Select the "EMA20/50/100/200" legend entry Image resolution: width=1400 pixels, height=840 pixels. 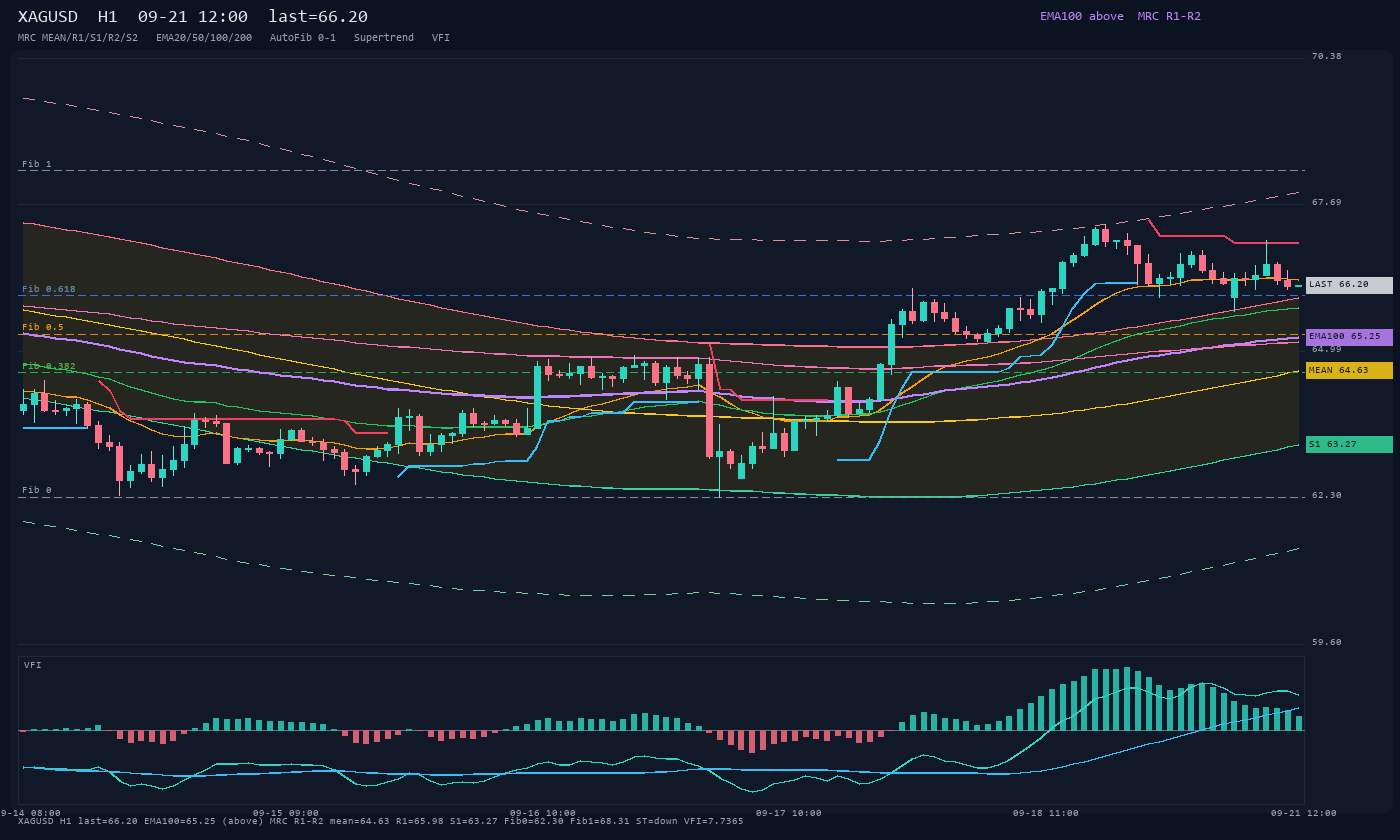click(x=204, y=38)
